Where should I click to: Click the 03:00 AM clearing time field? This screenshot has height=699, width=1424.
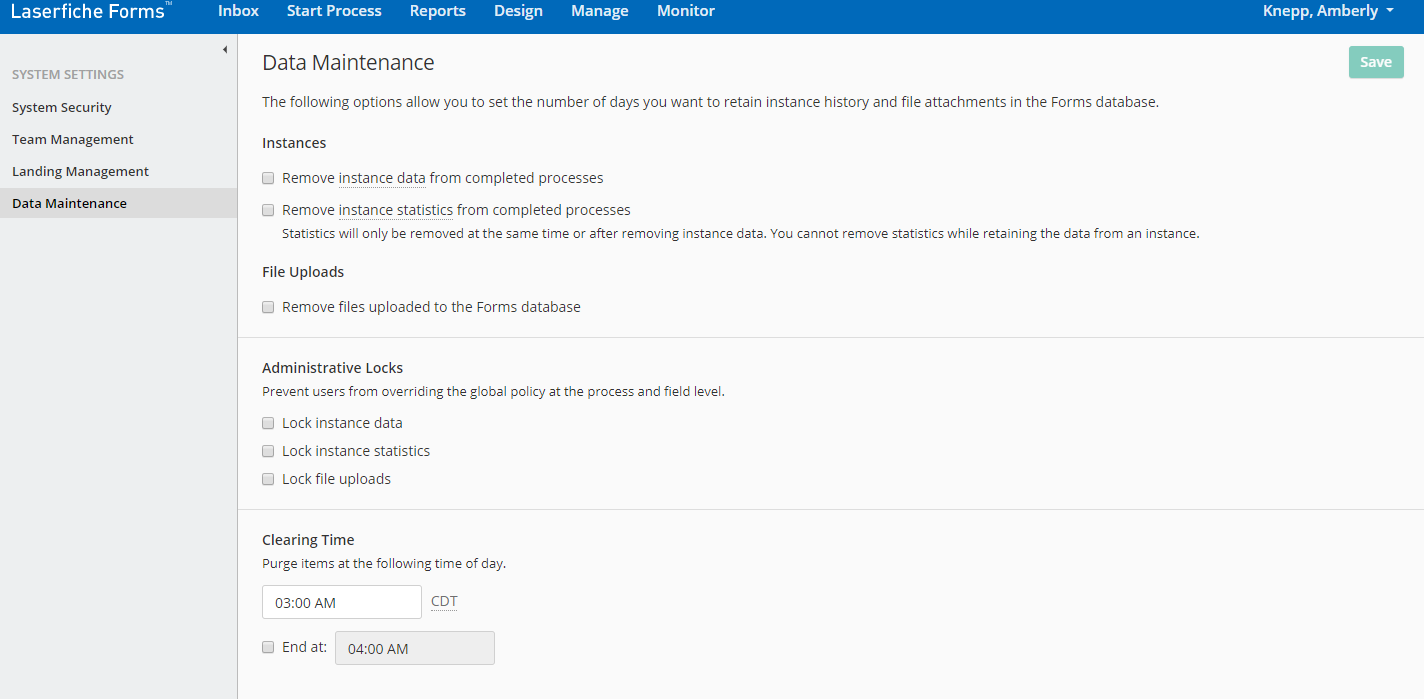tap(341, 602)
